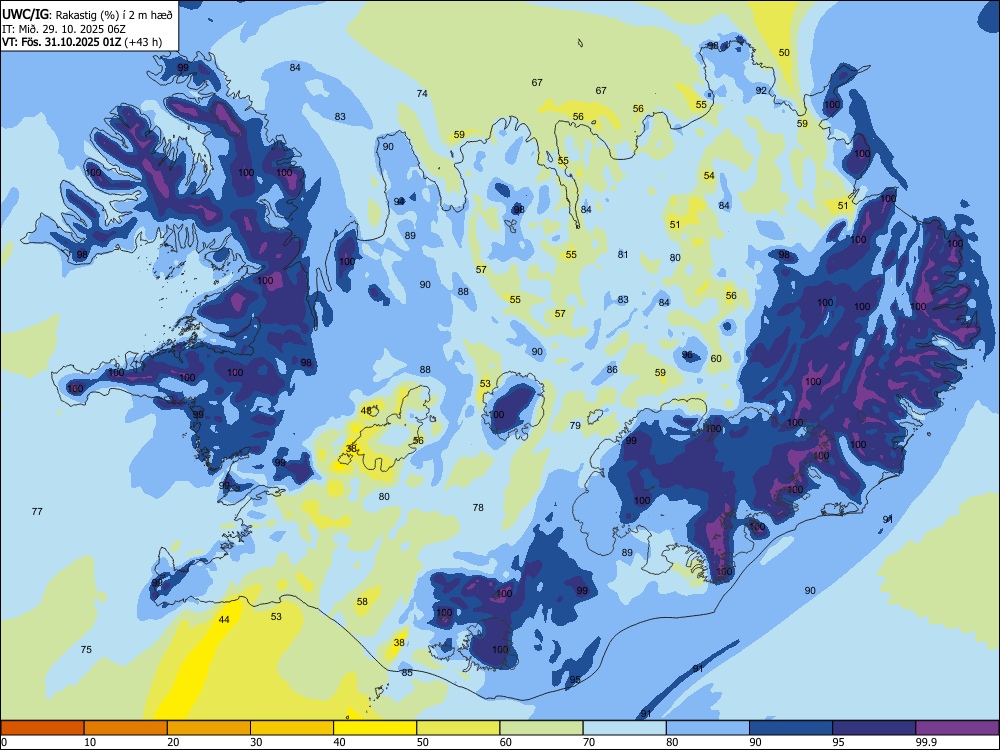This screenshot has width=1000, height=750.
Task: Click the humidity value '44' in the yellow band
Action: [x=224, y=620]
